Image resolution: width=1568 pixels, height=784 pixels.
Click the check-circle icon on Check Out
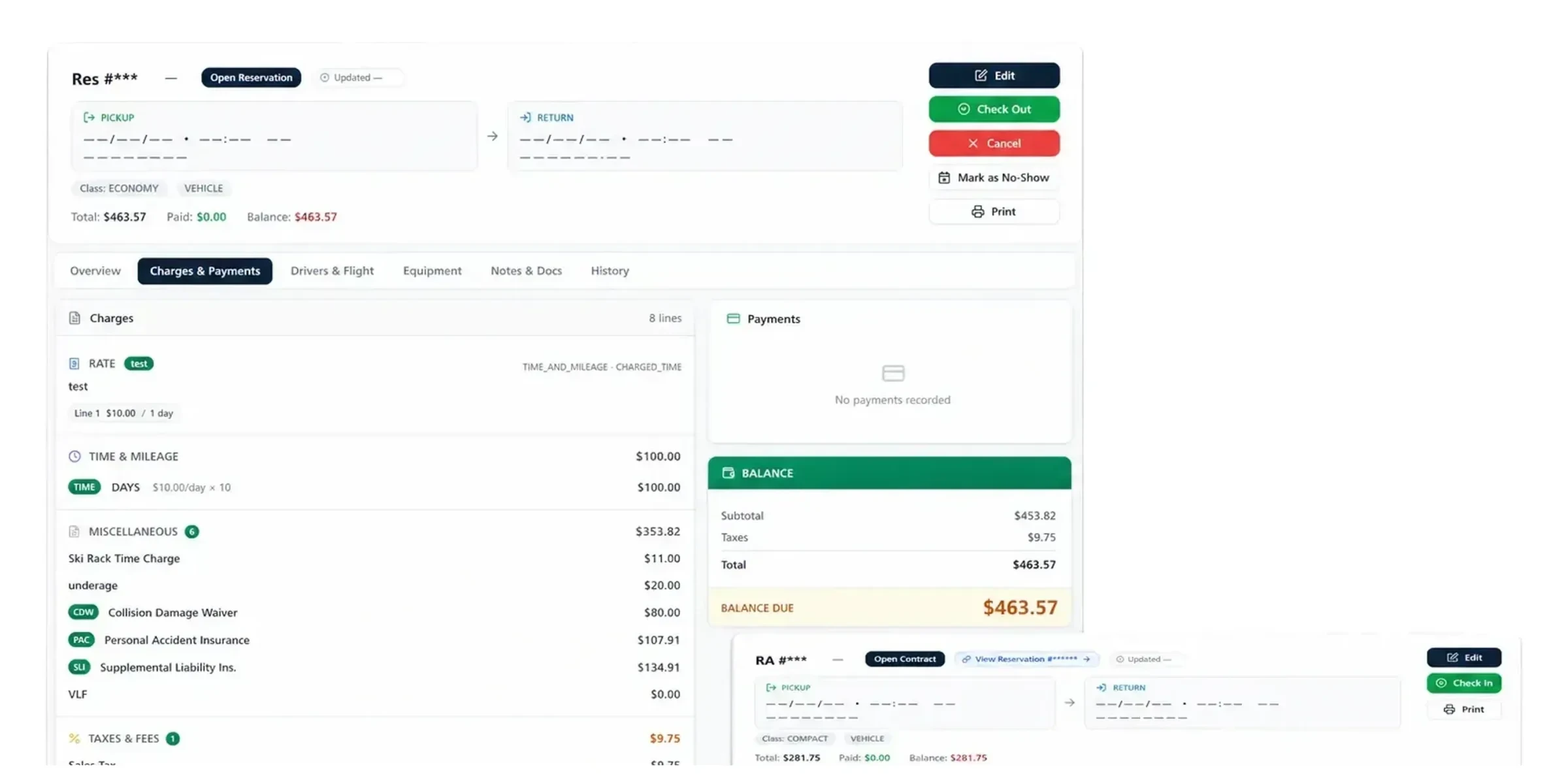963,109
